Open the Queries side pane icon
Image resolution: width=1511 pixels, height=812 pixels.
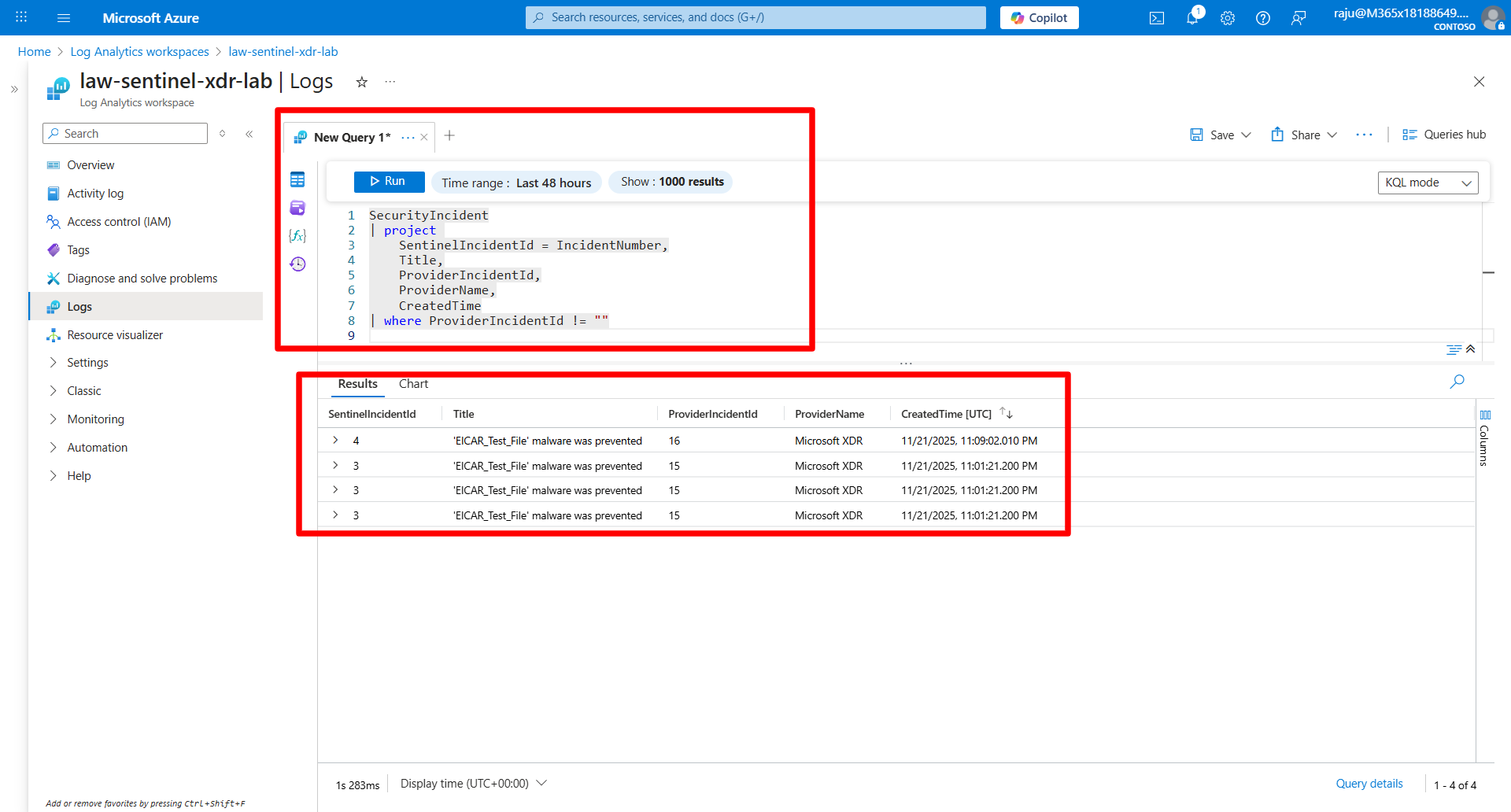tap(297, 208)
